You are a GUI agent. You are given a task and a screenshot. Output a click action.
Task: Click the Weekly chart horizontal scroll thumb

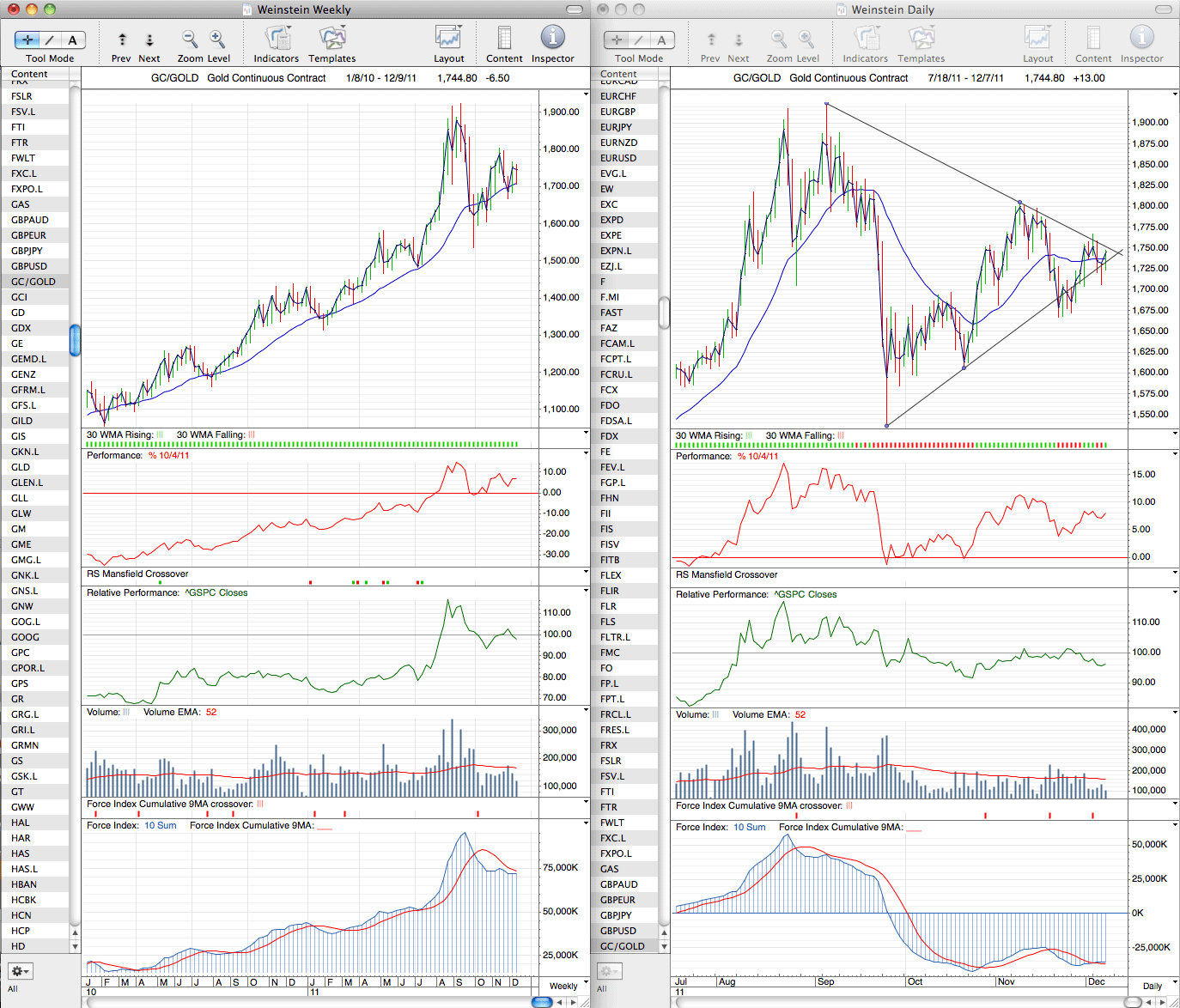point(542,1002)
